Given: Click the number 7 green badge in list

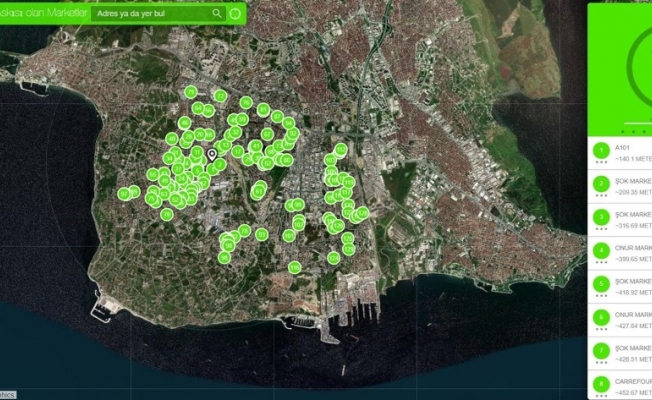Looking at the screenshot, I should point(601,350).
